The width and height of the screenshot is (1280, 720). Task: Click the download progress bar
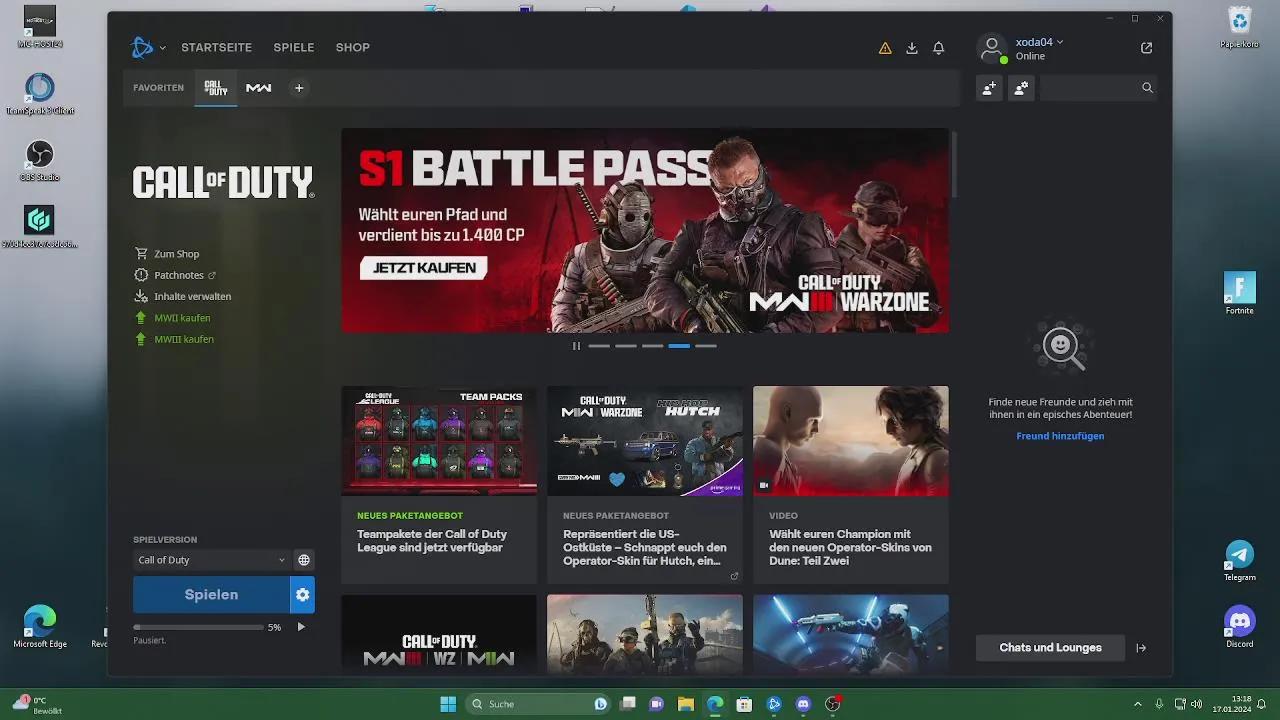coord(198,627)
